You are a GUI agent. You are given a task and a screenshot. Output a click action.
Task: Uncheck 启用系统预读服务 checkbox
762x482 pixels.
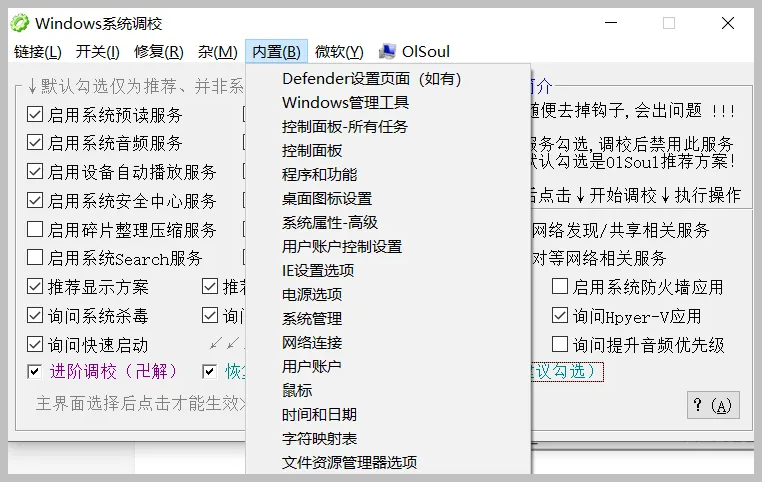coord(35,115)
